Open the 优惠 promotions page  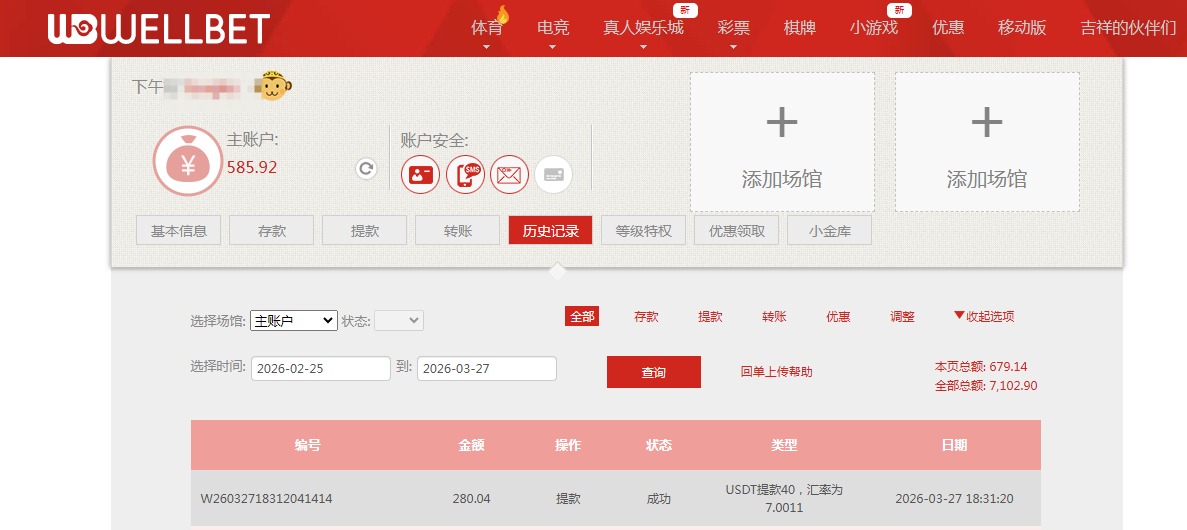(948, 28)
